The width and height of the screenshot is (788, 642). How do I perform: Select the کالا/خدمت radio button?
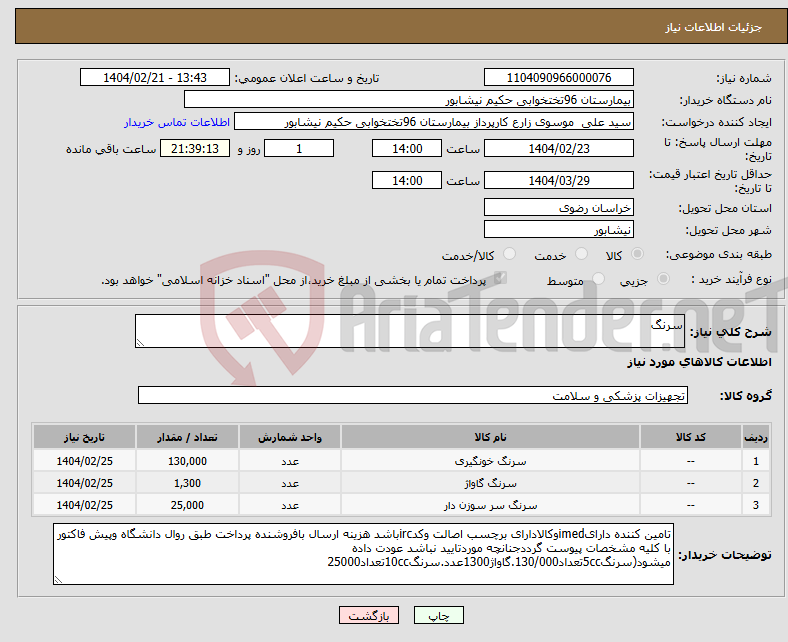pos(509,254)
